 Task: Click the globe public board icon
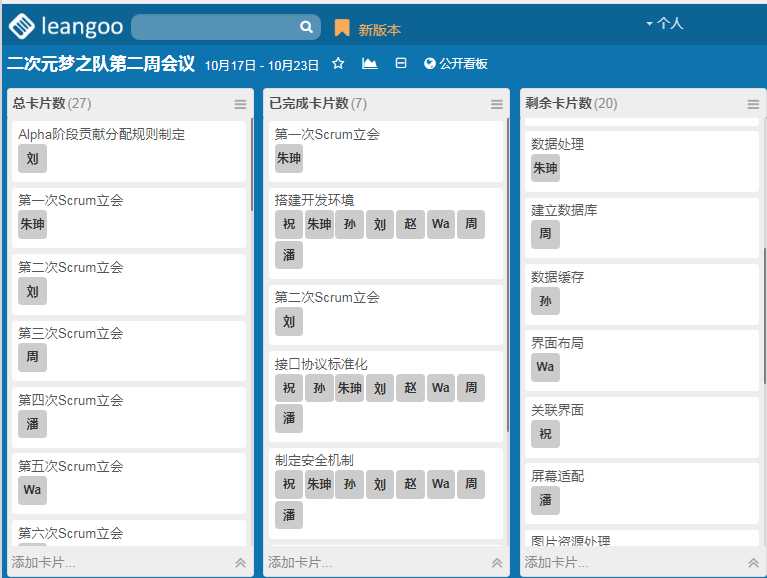[429, 64]
